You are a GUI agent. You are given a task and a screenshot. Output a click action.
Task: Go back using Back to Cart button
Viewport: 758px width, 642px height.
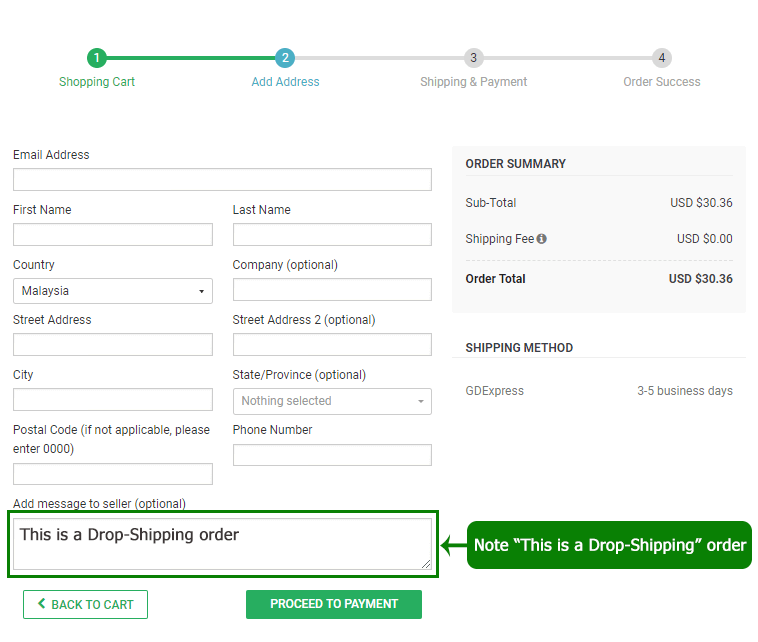coord(85,604)
